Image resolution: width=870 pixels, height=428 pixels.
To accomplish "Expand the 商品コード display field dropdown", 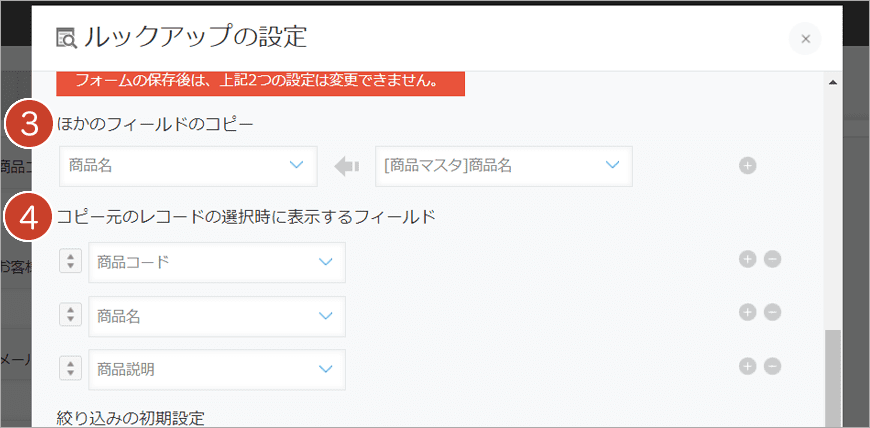I will pos(217,262).
